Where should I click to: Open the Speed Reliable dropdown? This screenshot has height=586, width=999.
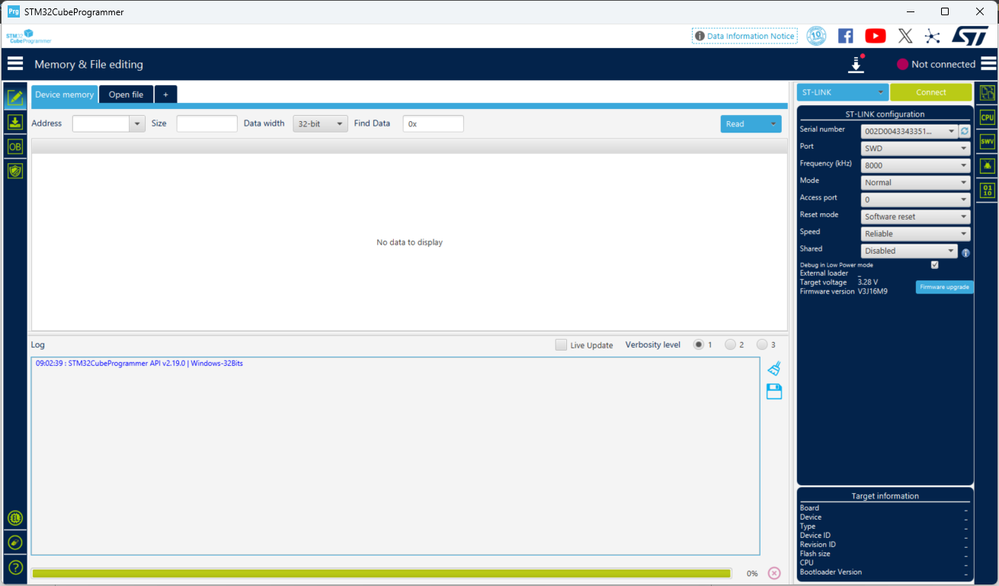click(916, 234)
